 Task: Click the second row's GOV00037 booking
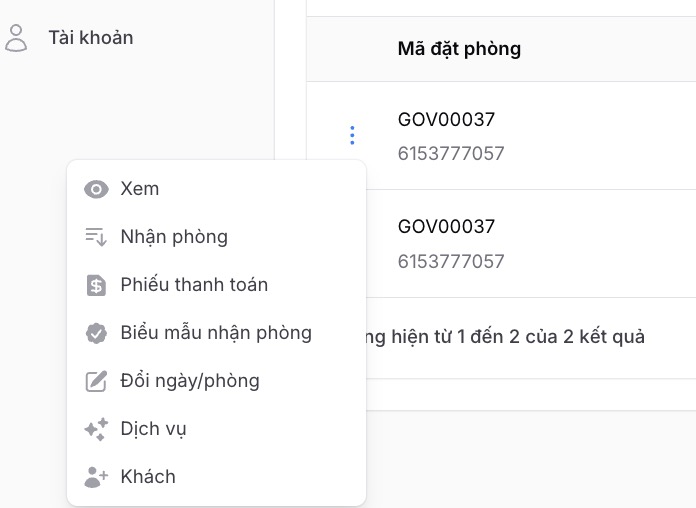click(446, 227)
